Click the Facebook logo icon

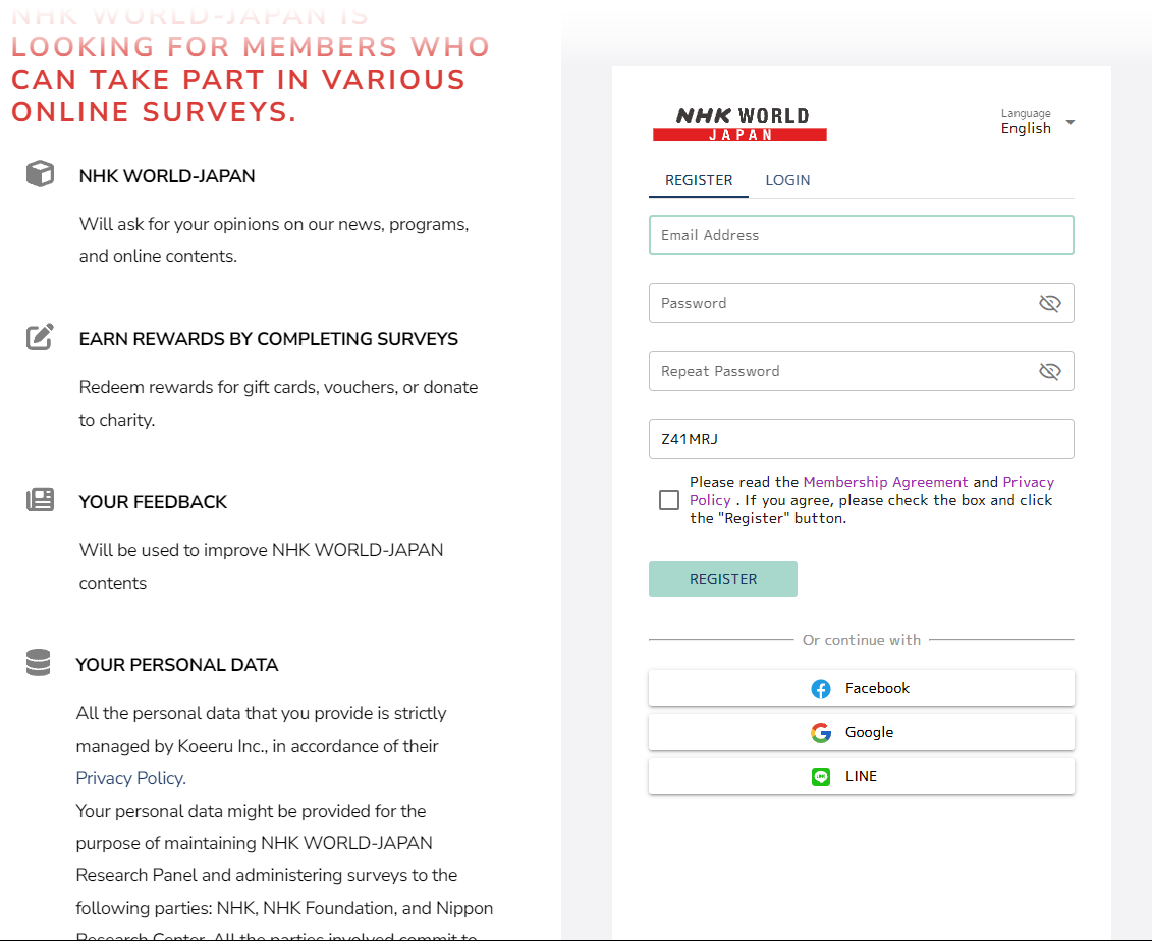point(821,688)
